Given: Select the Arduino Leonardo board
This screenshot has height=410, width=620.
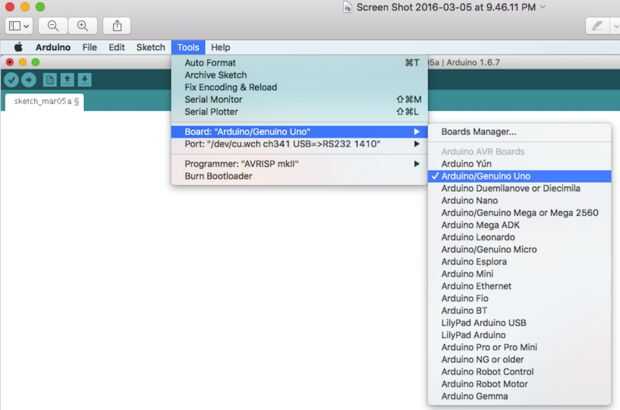Looking at the screenshot, I should 520,238.
